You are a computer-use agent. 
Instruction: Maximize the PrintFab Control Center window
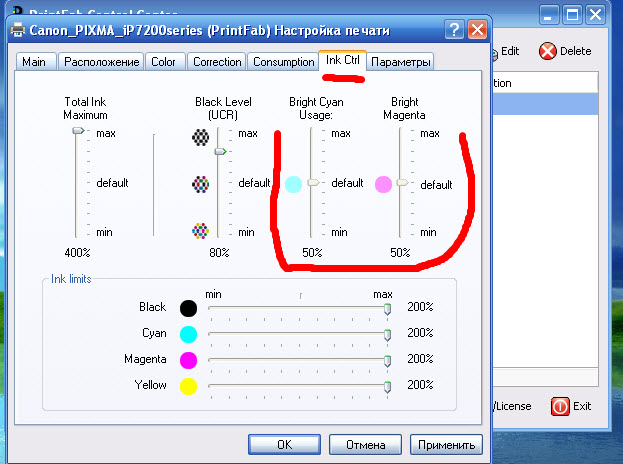(572, 15)
